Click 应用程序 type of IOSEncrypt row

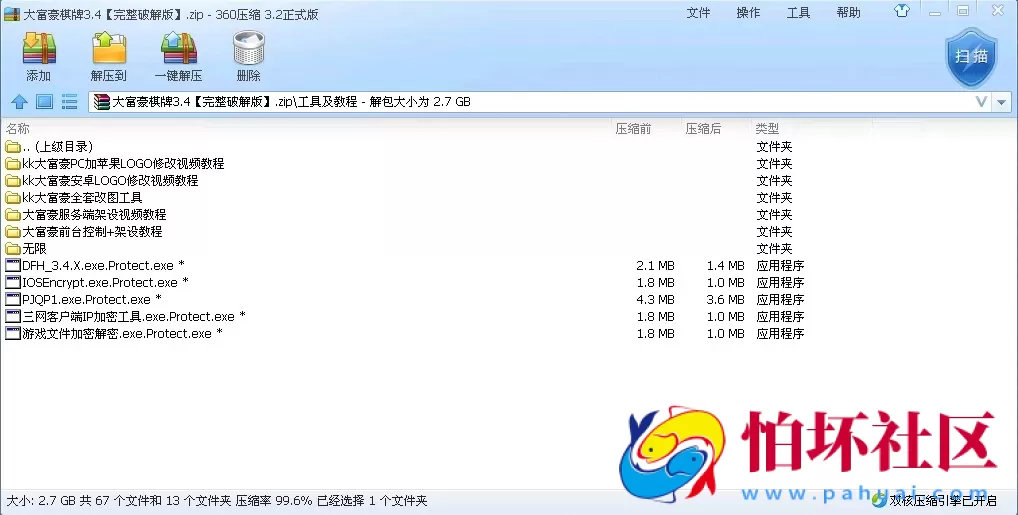tap(780, 283)
